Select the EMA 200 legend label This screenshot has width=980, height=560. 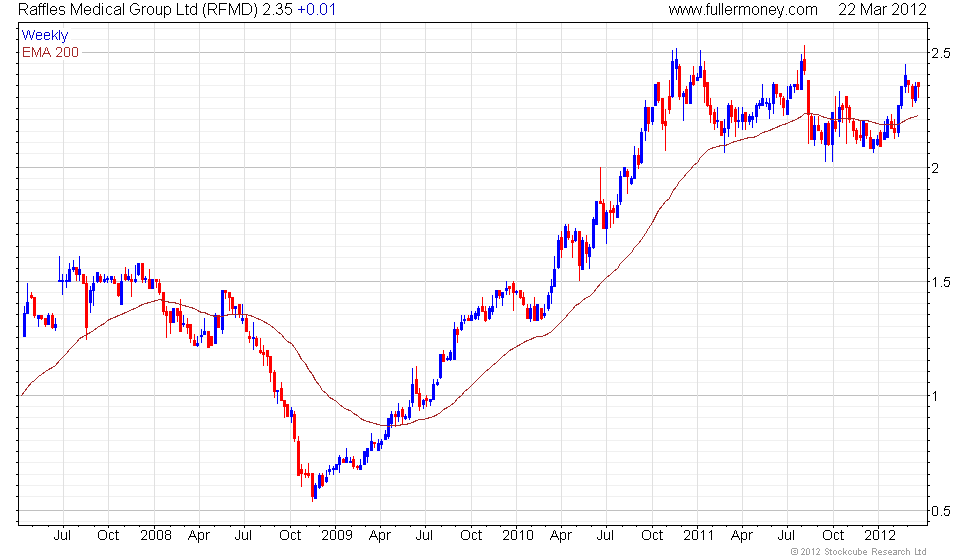pyautogui.click(x=50, y=52)
